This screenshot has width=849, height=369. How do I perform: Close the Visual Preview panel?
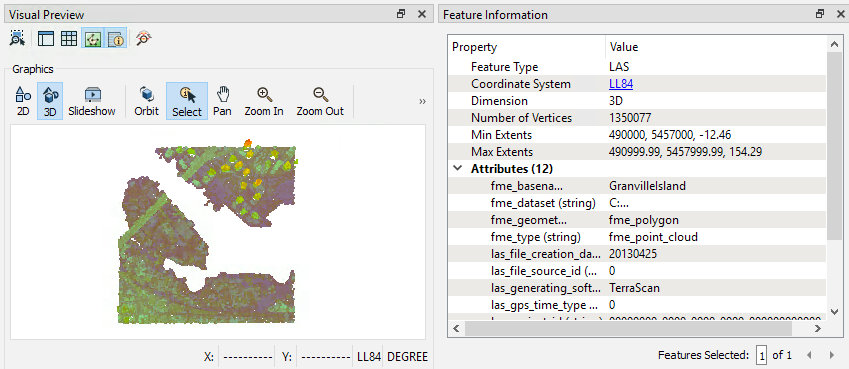[x=422, y=14]
